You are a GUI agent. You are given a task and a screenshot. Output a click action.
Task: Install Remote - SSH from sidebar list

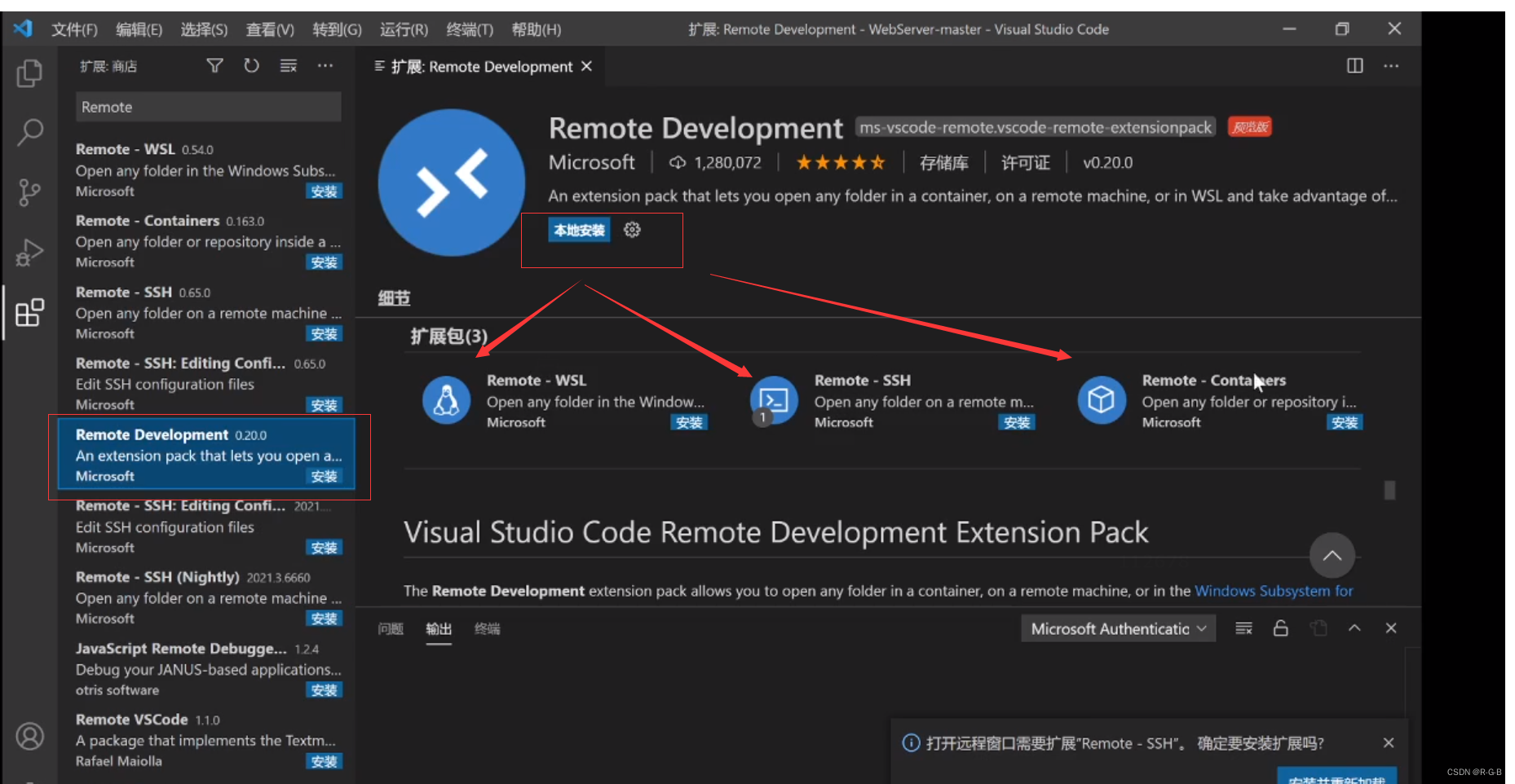click(325, 334)
